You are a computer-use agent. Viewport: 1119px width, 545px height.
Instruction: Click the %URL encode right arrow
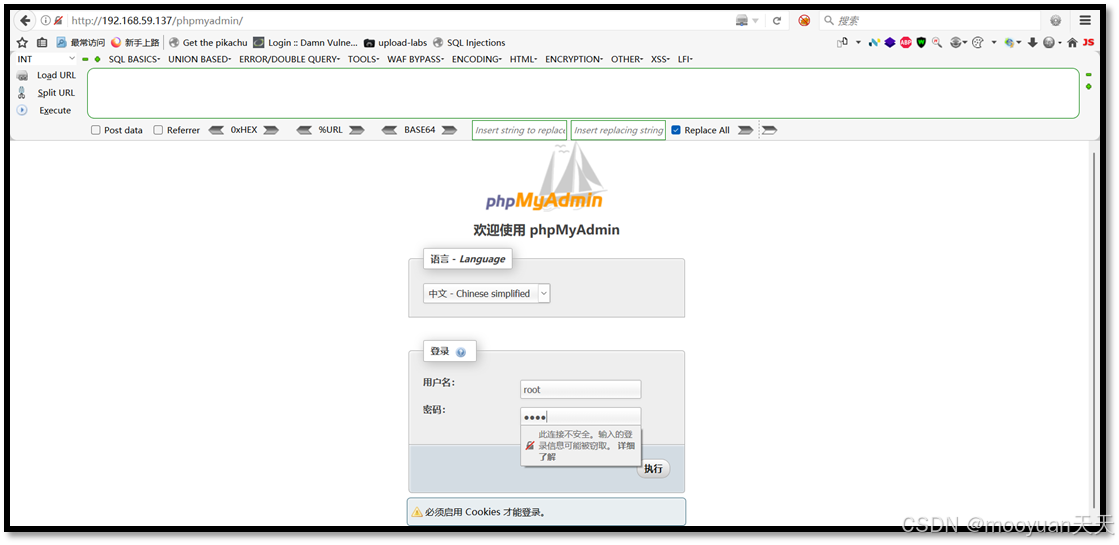357,131
